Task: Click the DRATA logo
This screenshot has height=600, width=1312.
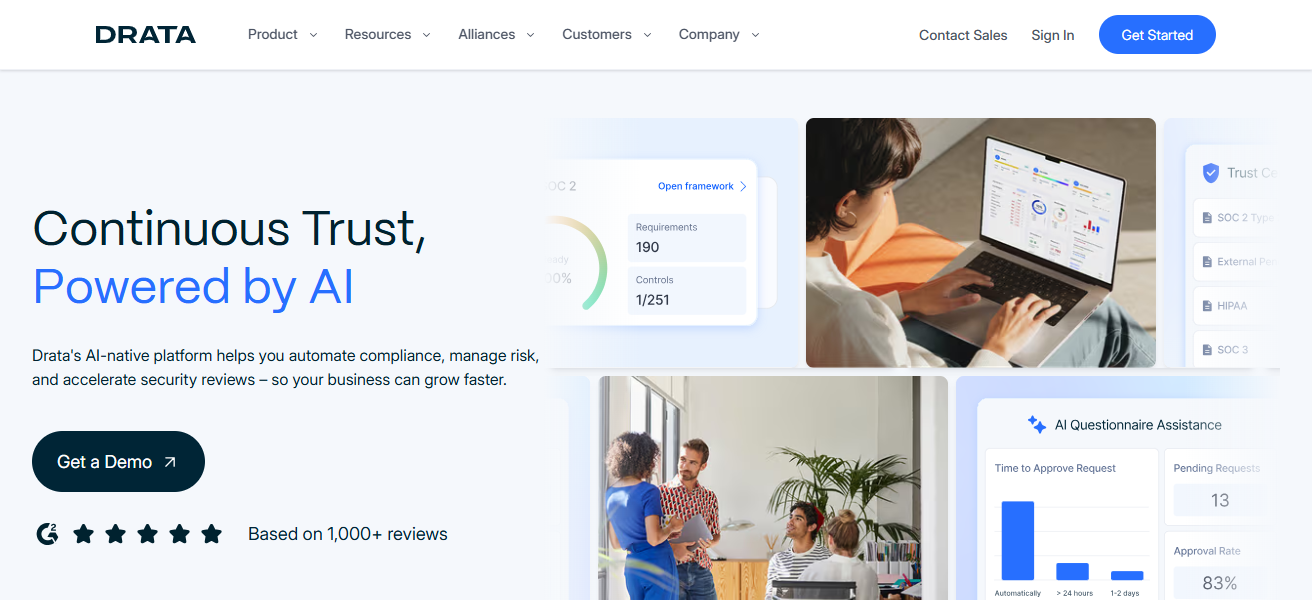Action: coord(146,35)
